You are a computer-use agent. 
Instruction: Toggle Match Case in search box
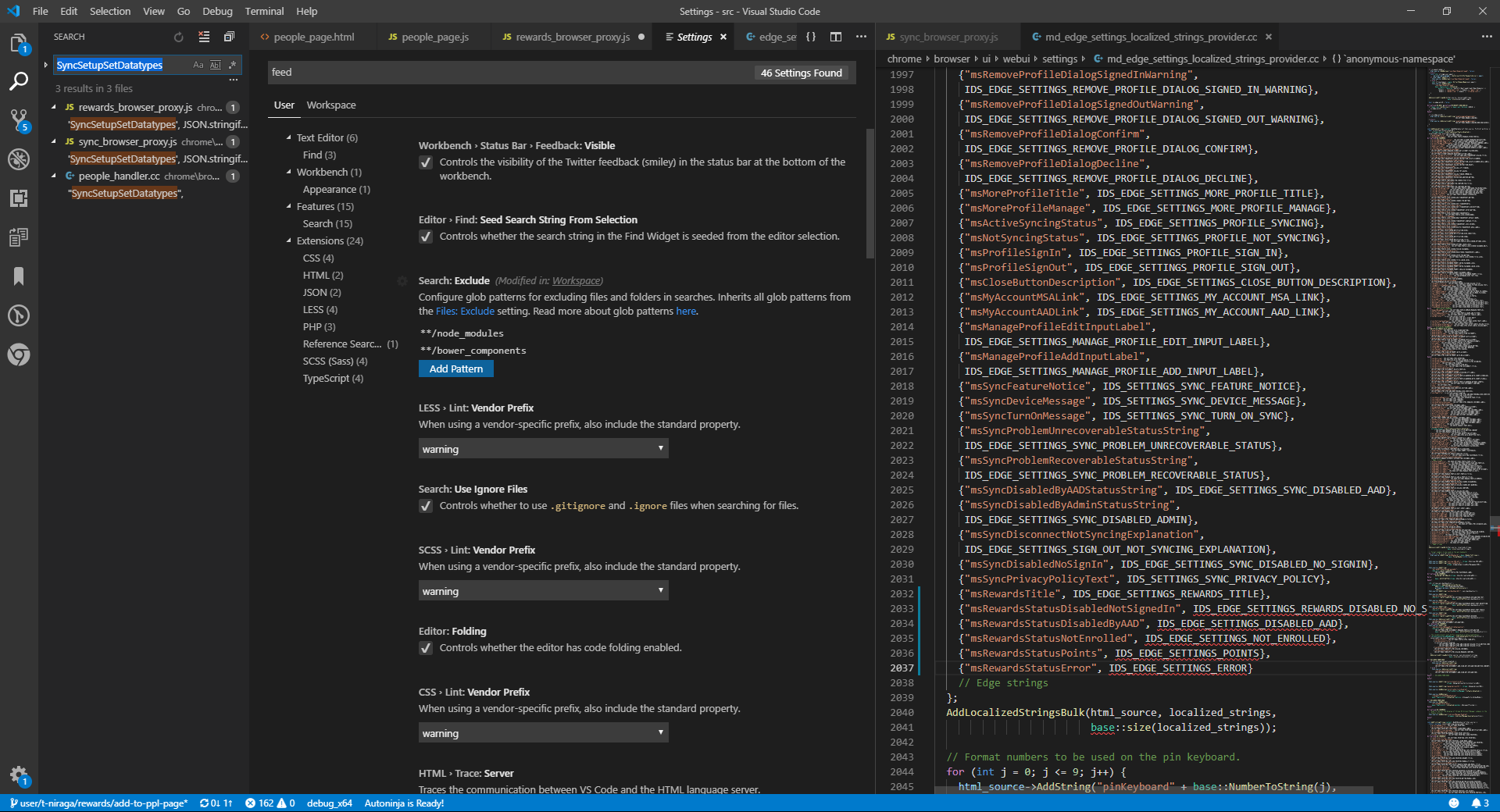pos(198,65)
